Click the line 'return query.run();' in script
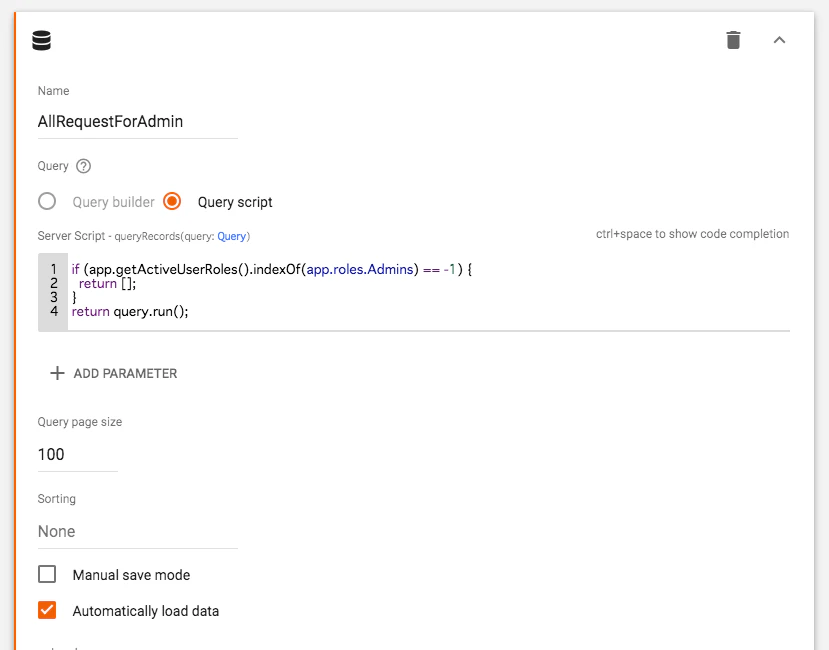 130,312
